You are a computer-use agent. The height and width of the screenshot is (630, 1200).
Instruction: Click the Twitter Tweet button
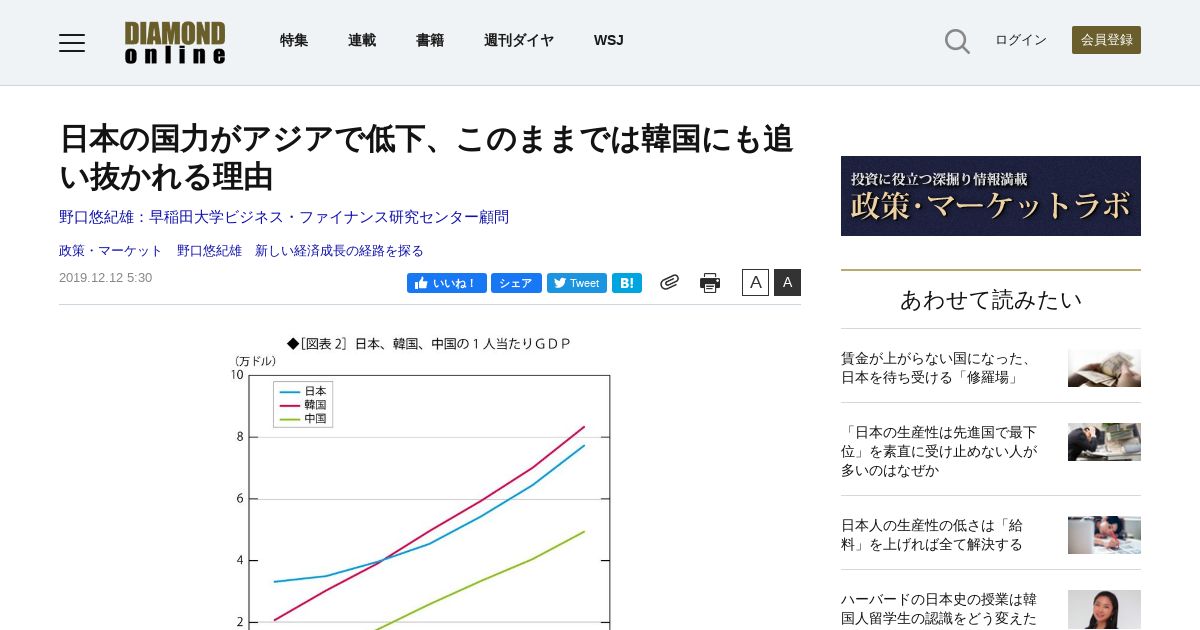[x=577, y=283]
